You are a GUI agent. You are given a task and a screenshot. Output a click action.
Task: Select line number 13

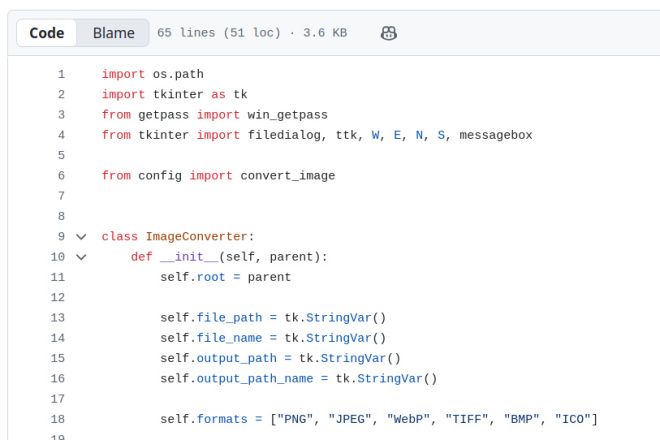tap(58, 317)
